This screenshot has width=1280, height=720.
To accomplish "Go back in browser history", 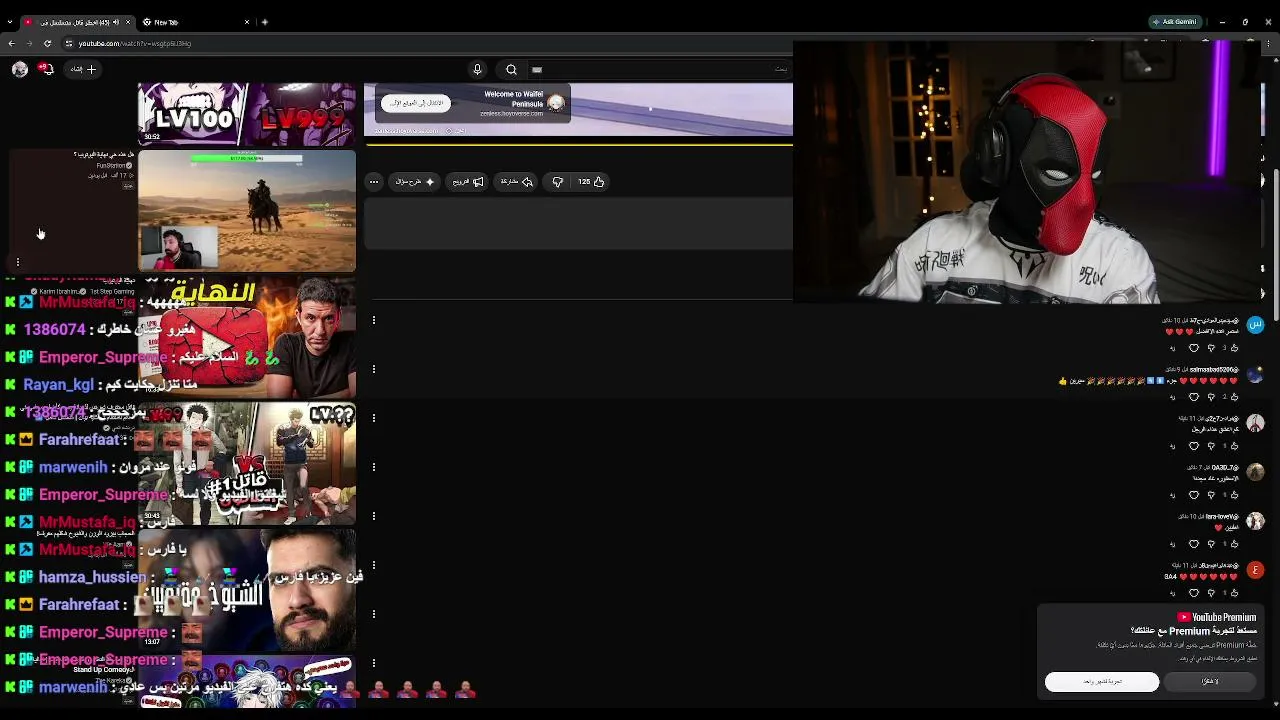I will click(x=11, y=43).
